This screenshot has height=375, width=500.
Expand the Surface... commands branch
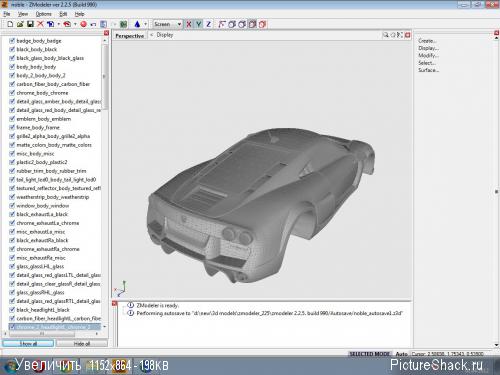[428, 70]
